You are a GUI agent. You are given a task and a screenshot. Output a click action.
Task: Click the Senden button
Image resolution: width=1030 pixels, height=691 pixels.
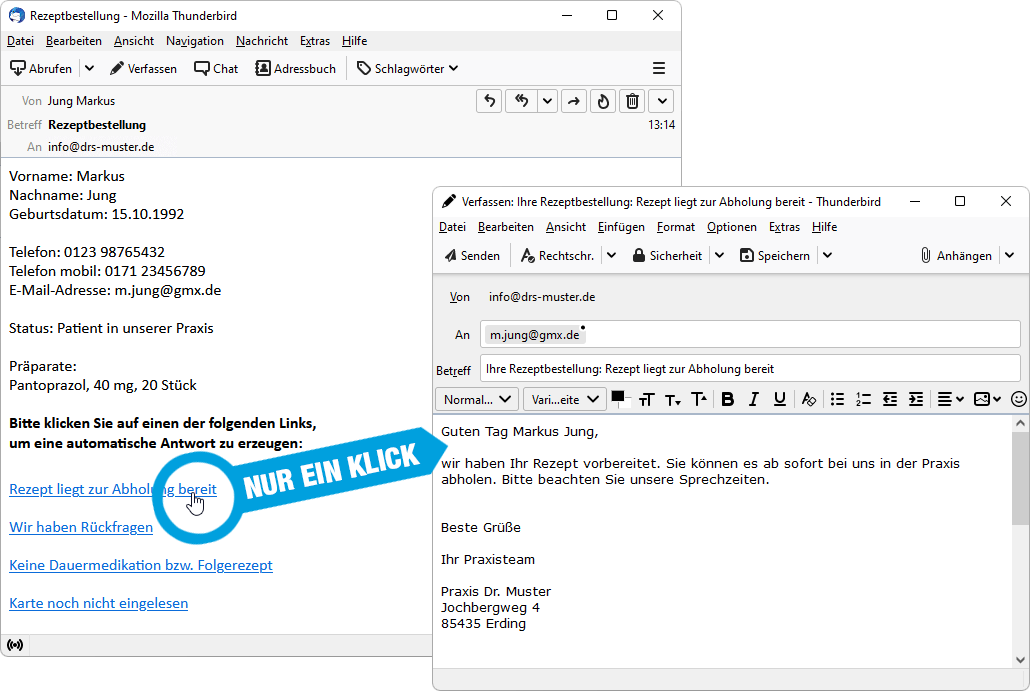pyautogui.click(x=472, y=256)
